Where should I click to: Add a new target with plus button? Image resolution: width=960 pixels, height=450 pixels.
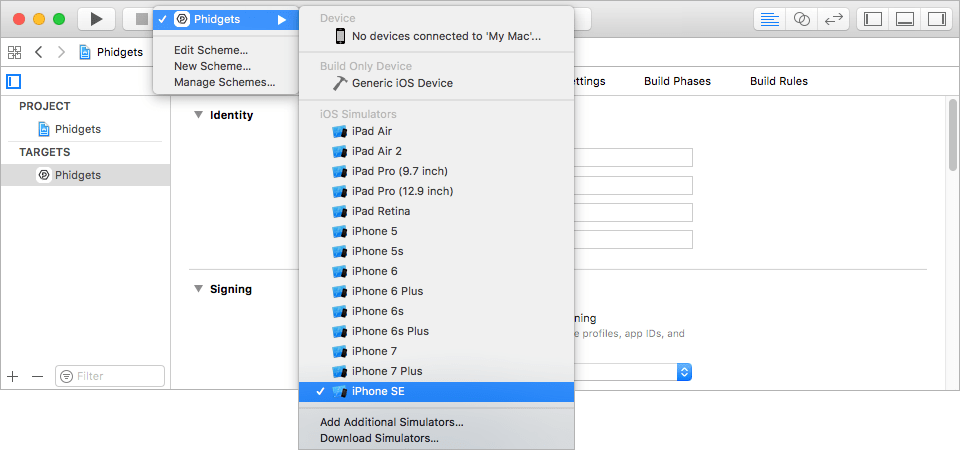point(13,376)
